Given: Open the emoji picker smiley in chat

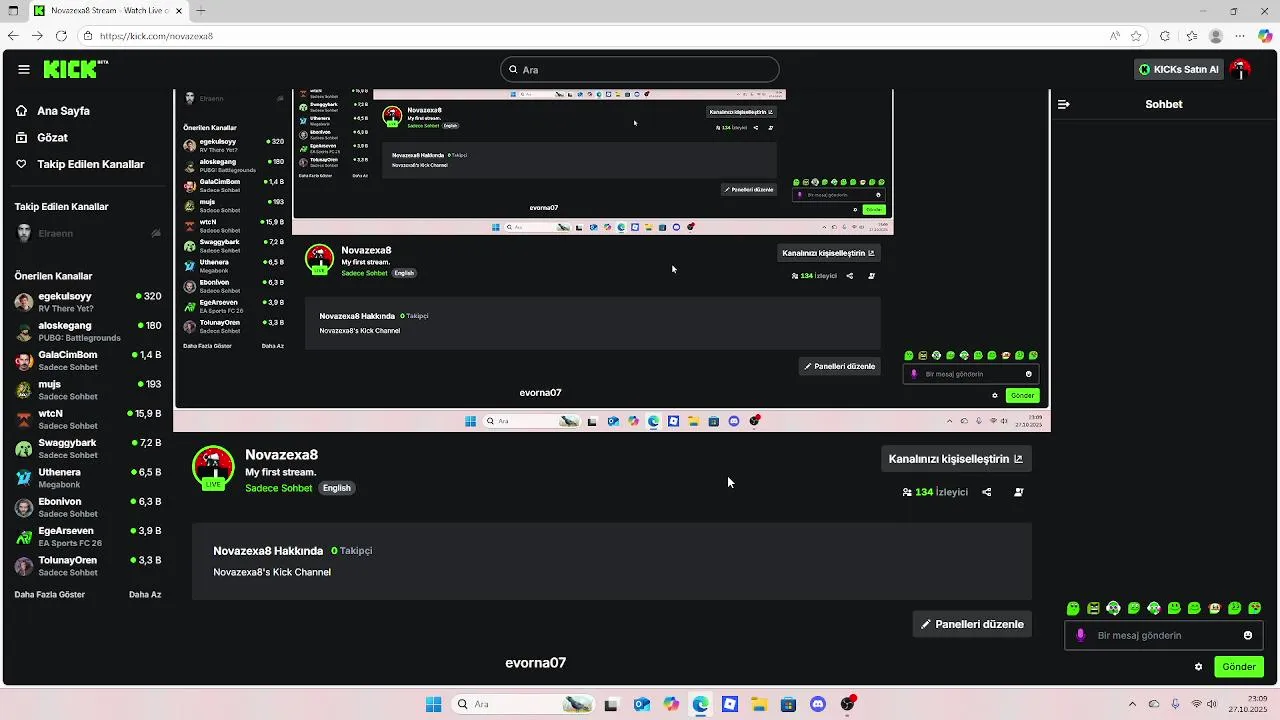Looking at the screenshot, I should click(x=1248, y=635).
